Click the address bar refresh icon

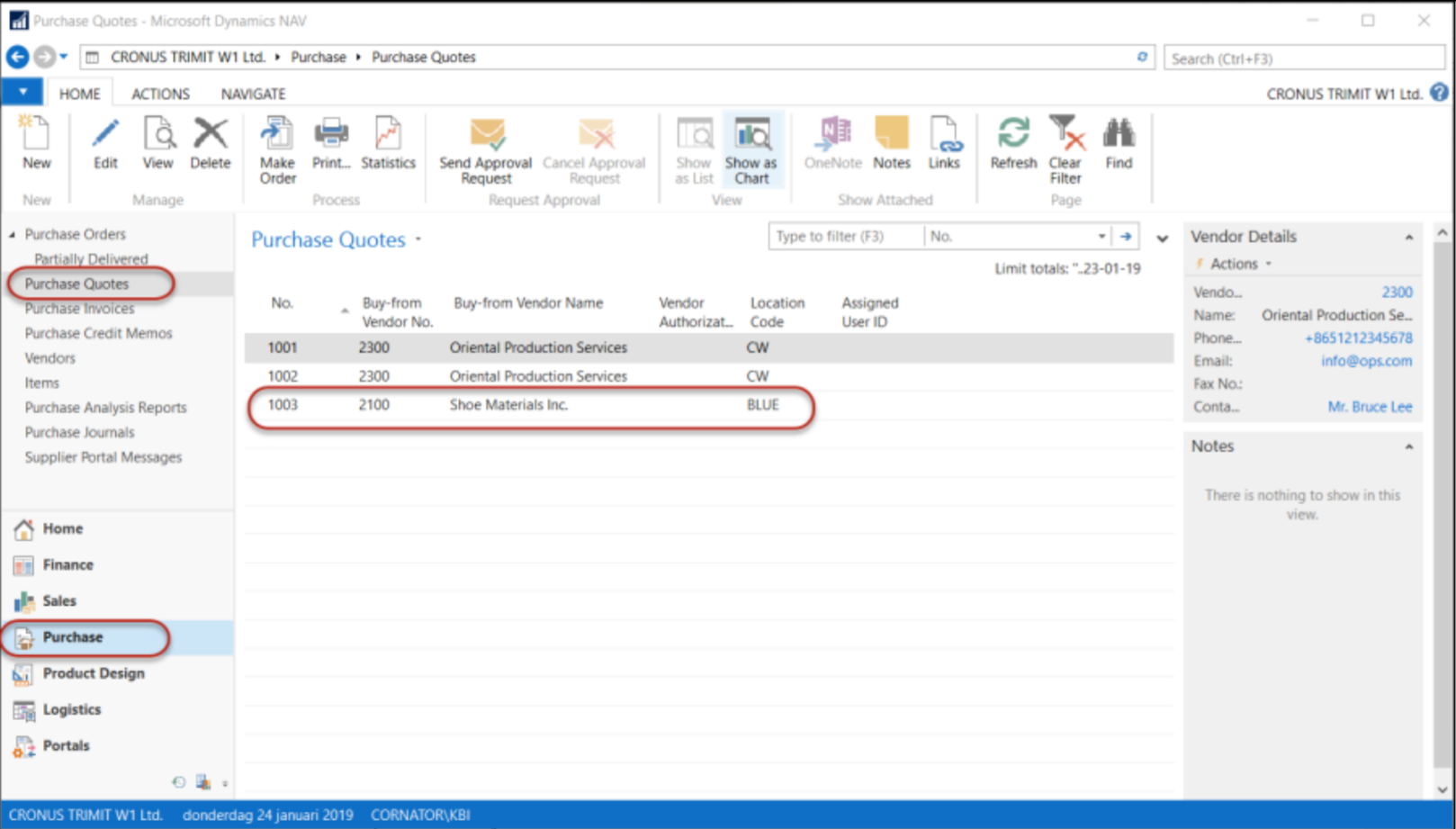[x=1142, y=57]
